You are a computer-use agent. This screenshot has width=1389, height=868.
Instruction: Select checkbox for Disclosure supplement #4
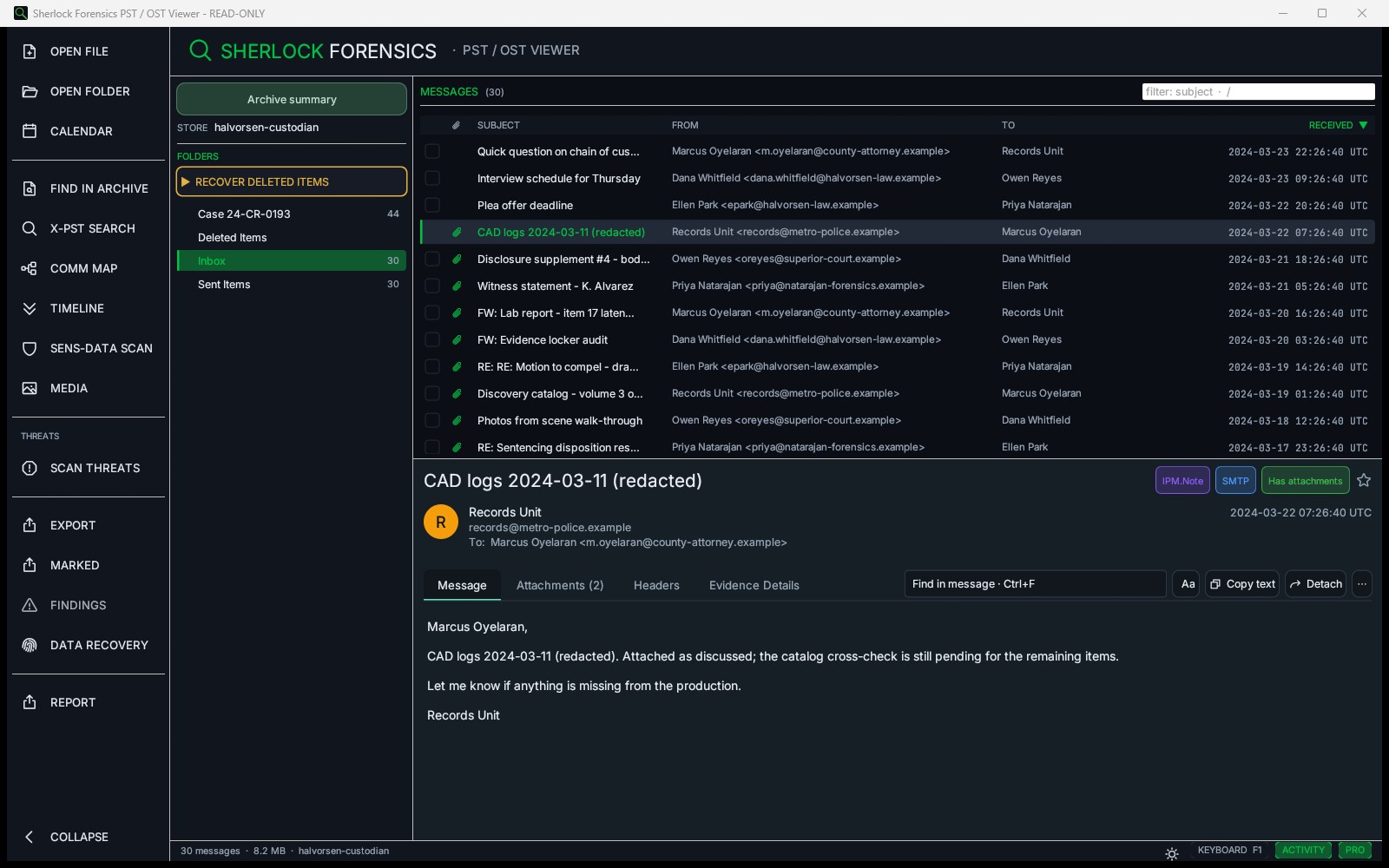click(x=432, y=259)
